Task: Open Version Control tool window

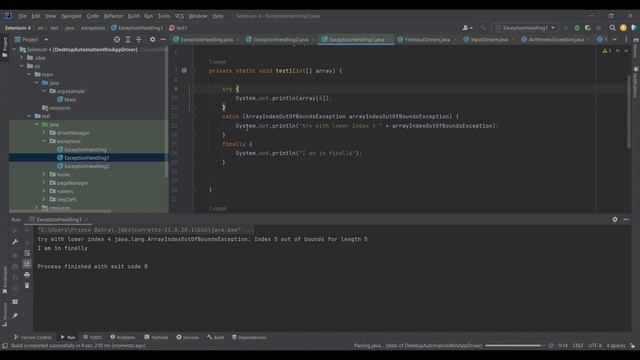Action: click(x=33, y=337)
